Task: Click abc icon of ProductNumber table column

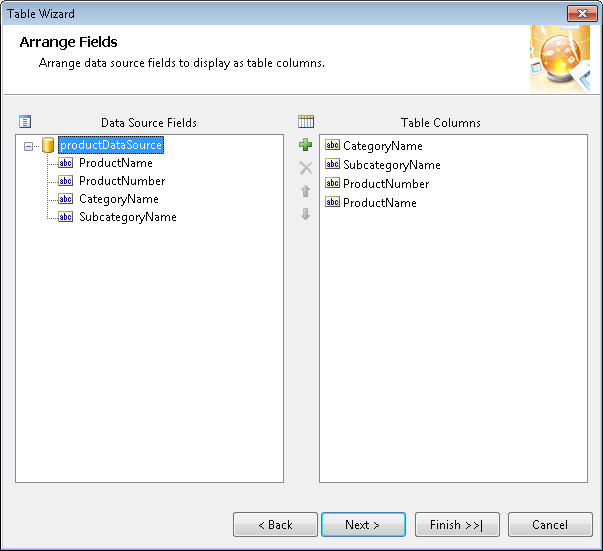Action: click(332, 183)
